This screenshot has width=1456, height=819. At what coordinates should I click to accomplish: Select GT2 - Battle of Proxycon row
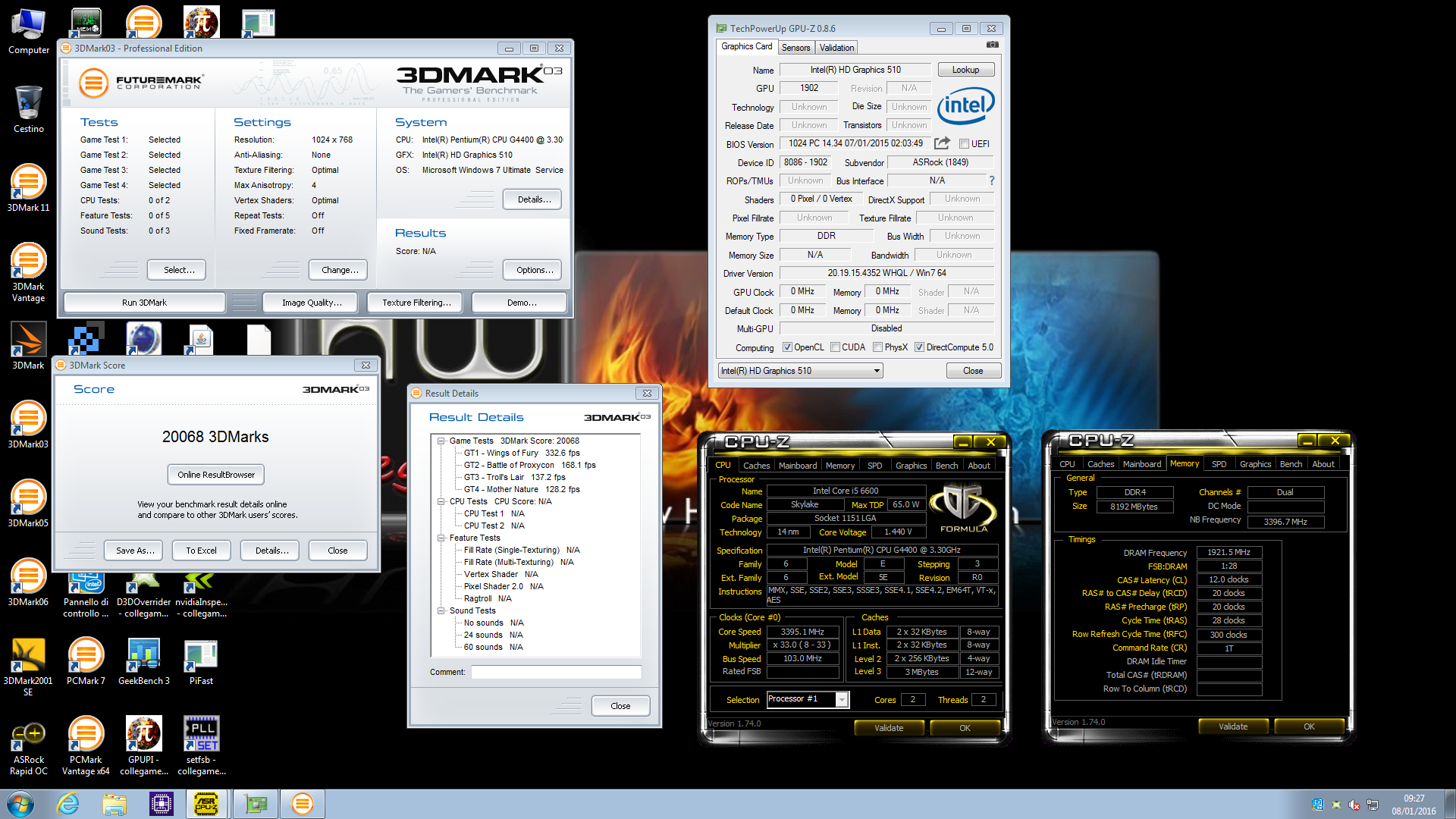click(529, 465)
